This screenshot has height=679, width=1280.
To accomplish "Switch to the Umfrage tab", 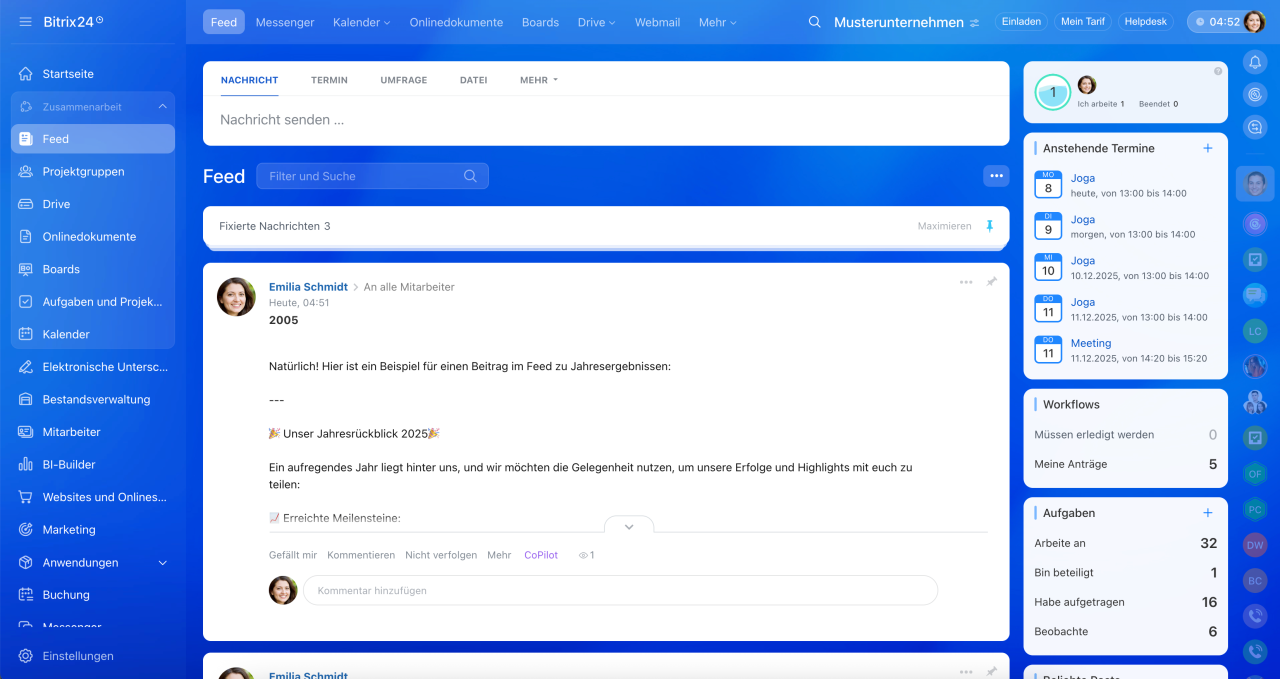I will 403,80.
